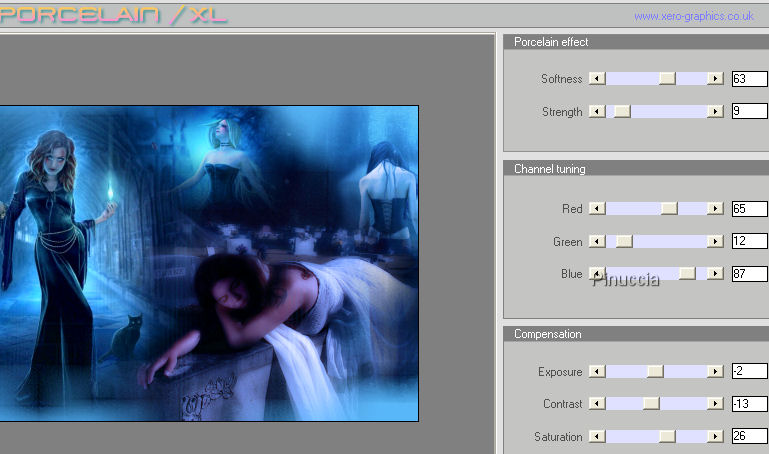Increase Green channel with right arrow

715,241
